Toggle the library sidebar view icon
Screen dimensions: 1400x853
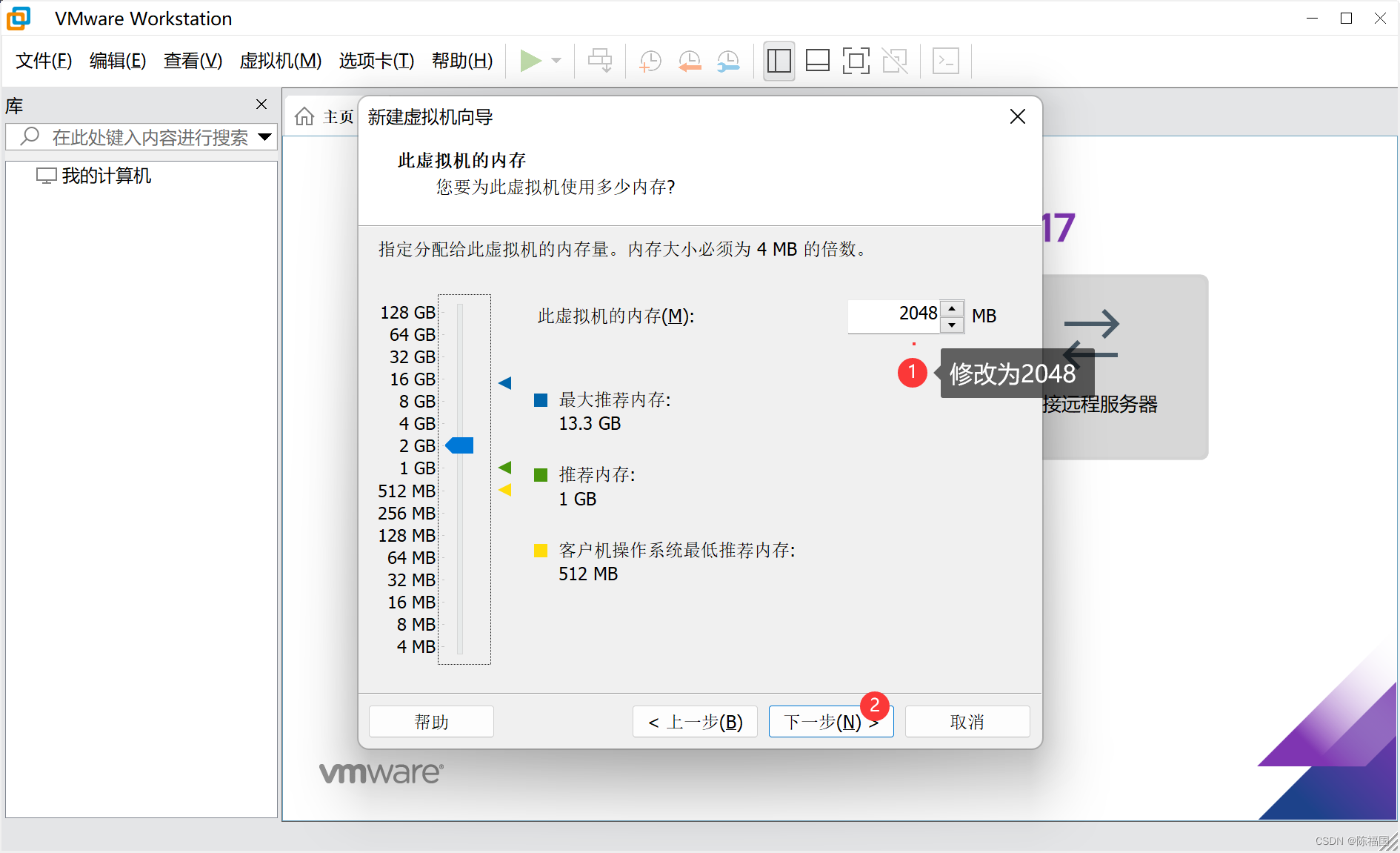[x=779, y=61]
